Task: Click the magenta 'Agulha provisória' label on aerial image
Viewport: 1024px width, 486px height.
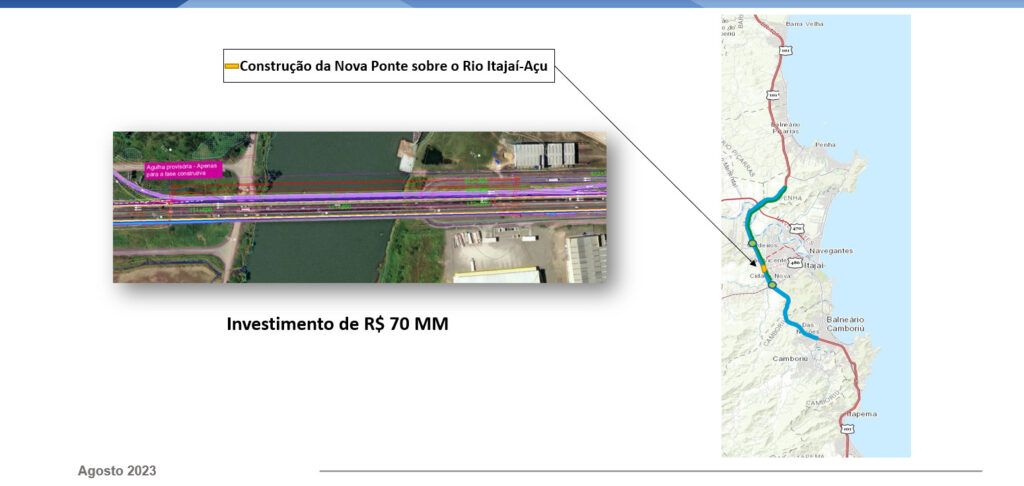Action: pyautogui.click(x=184, y=169)
